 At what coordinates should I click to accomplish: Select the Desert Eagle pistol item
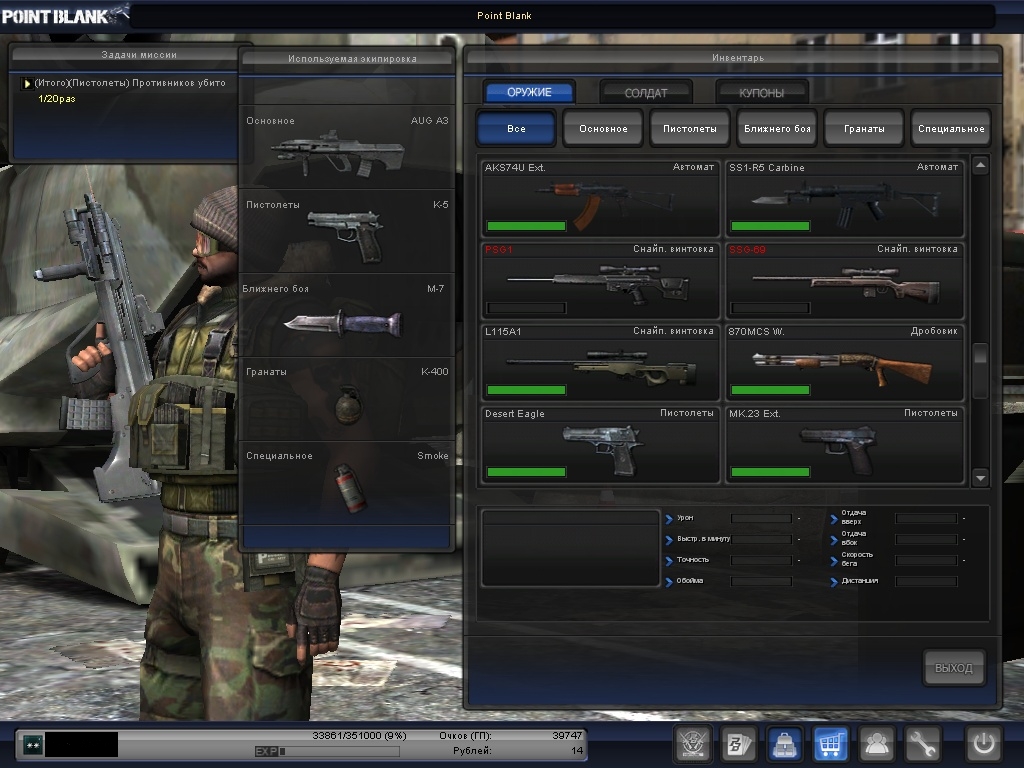(x=600, y=444)
